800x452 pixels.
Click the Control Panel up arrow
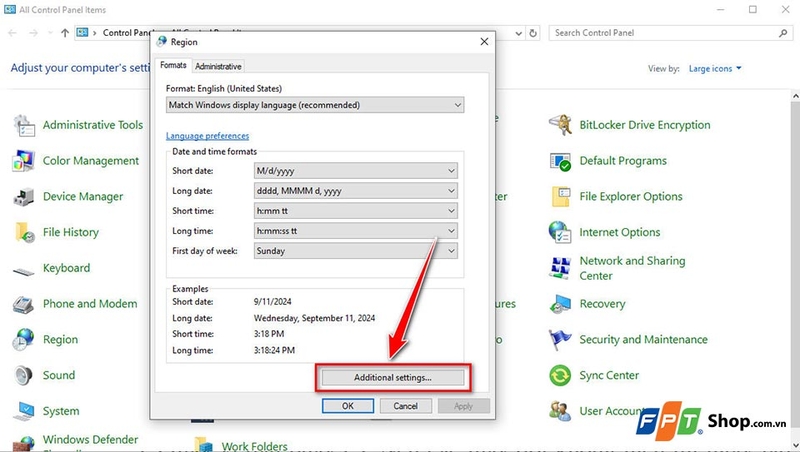tap(65, 33)
